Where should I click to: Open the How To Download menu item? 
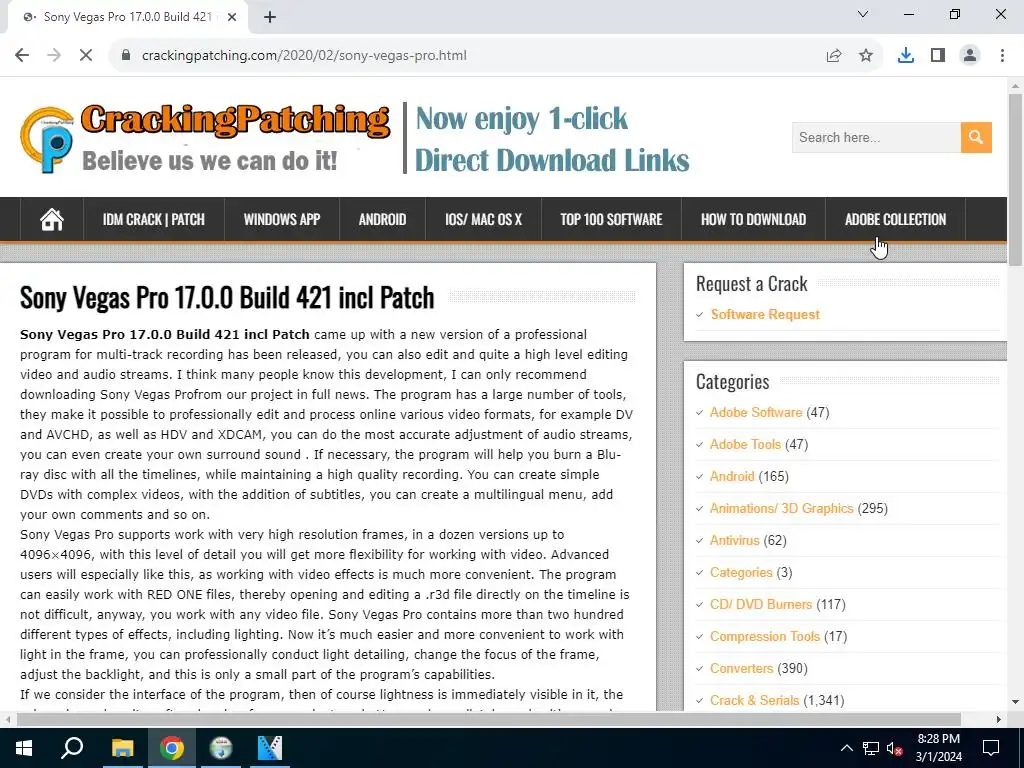click(754, 219)
